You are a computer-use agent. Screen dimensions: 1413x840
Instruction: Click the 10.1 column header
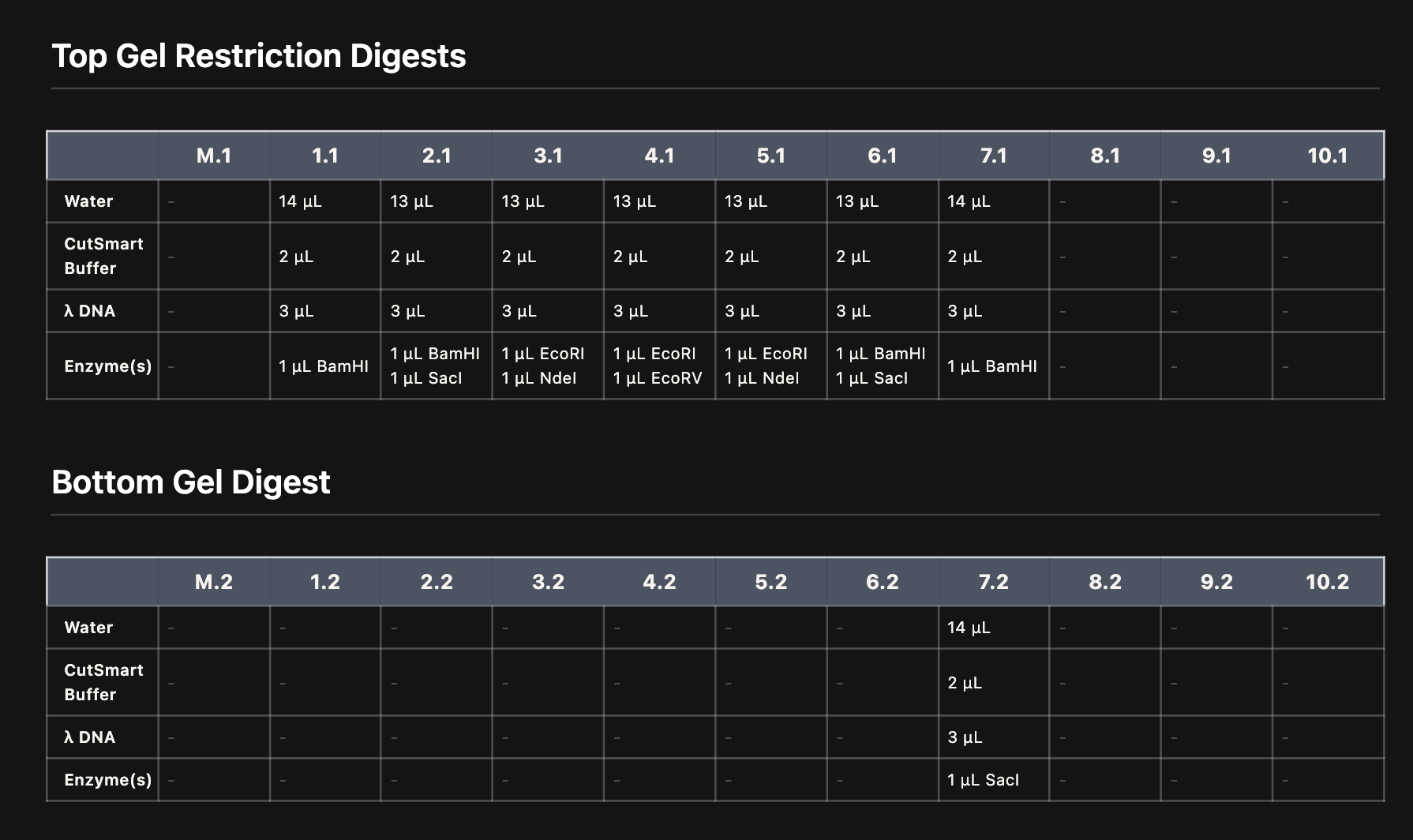[1327, 156]
